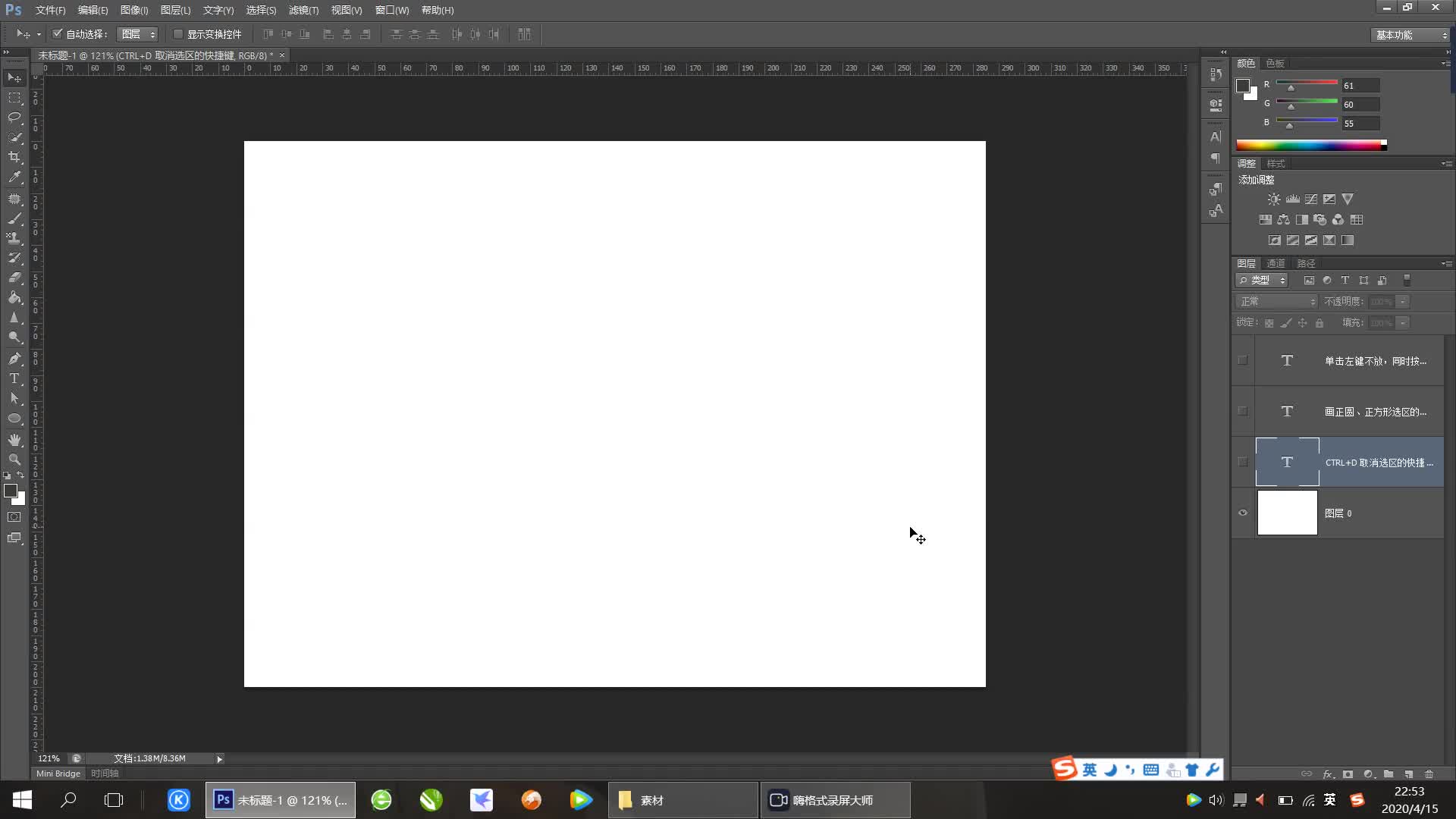The image size is (1456, 819).
Task: Uncheck the Auto-Select checkbox
Action: point(58,34)
